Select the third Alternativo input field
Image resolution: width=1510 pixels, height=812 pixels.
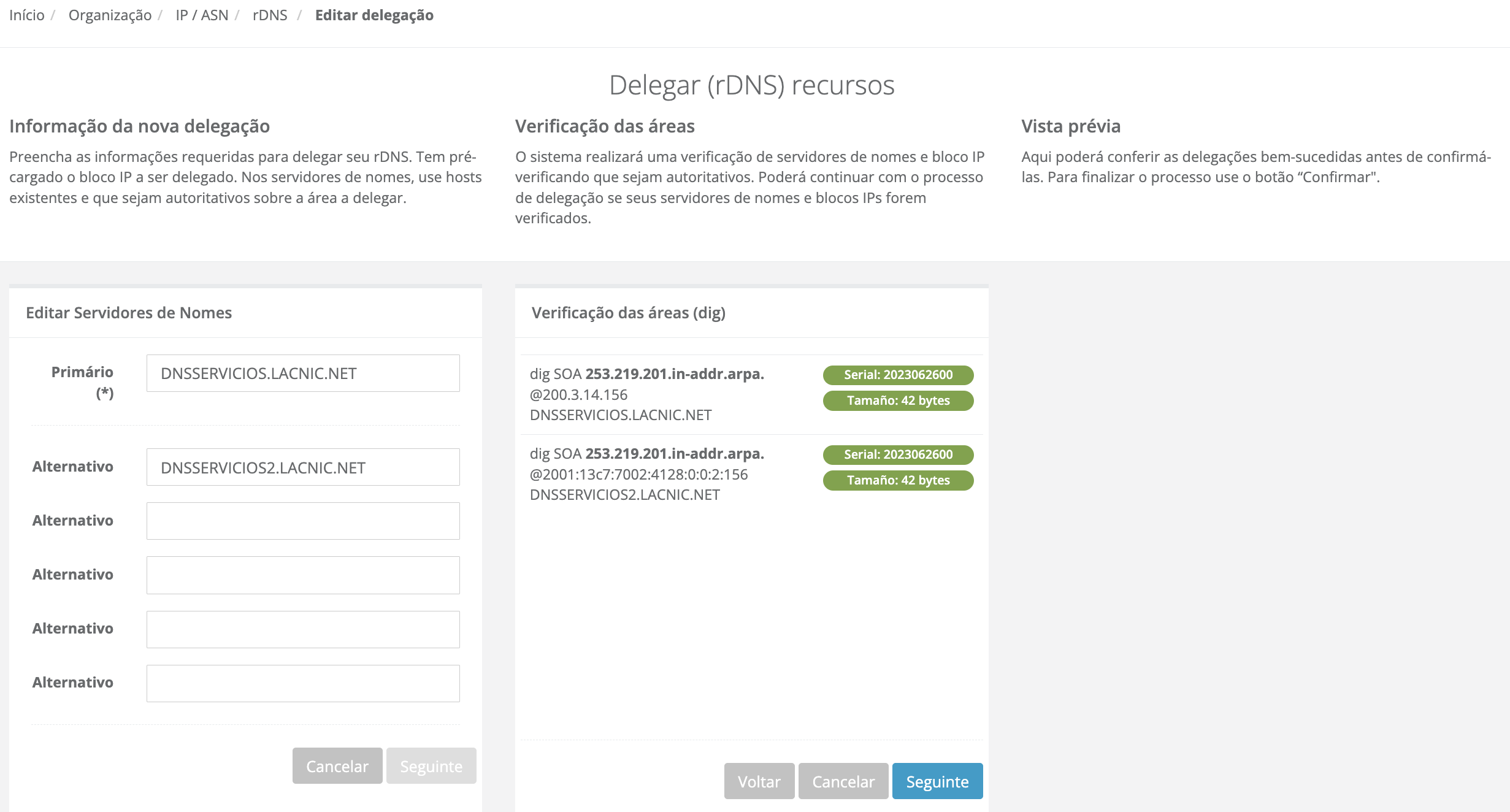pyautogui.click(x=303, y=575)
